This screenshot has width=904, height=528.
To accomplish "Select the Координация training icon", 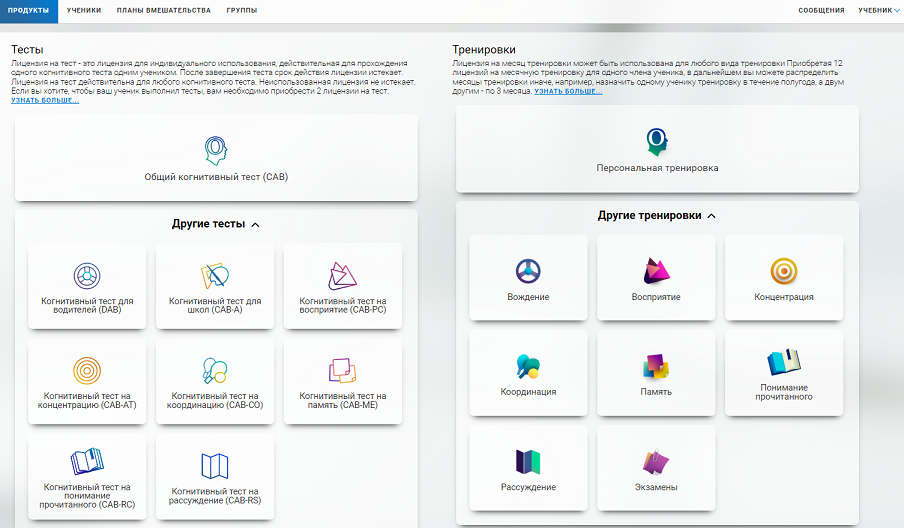I will [x=528, y=366].
